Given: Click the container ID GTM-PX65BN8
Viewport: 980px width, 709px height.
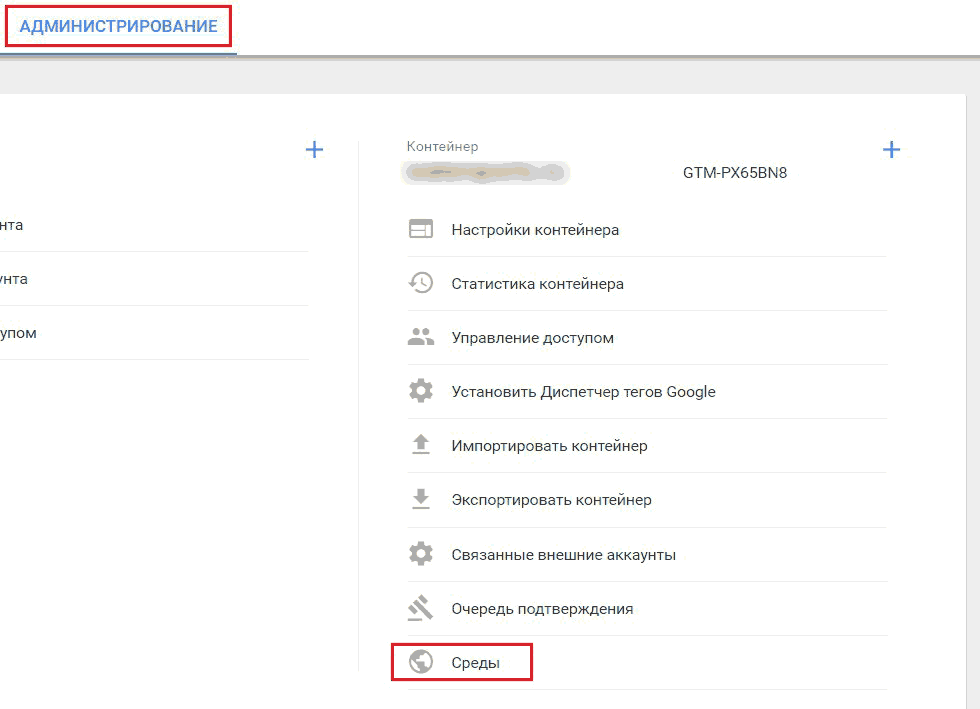Looking at the screenshot, I should click(x=735, y=173).
